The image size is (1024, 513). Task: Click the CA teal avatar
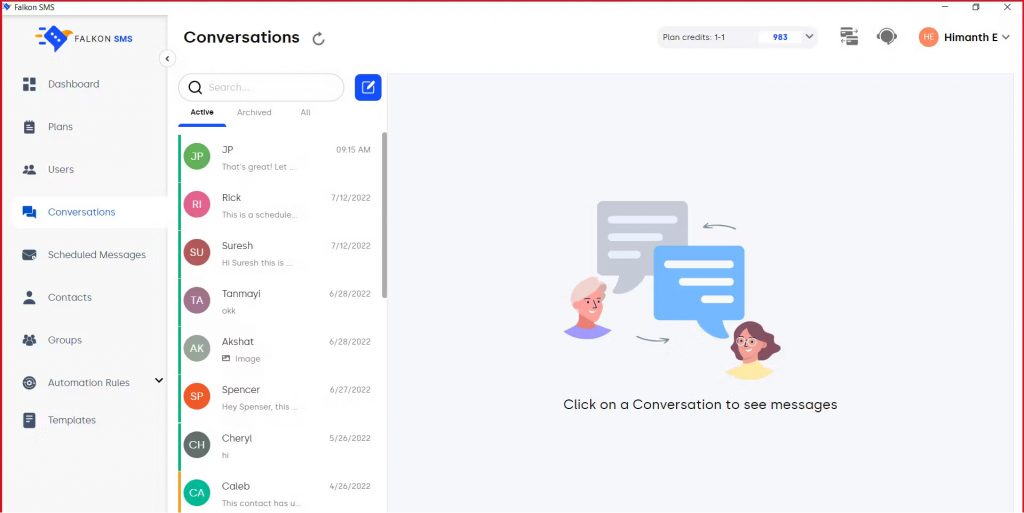[197, 493]
